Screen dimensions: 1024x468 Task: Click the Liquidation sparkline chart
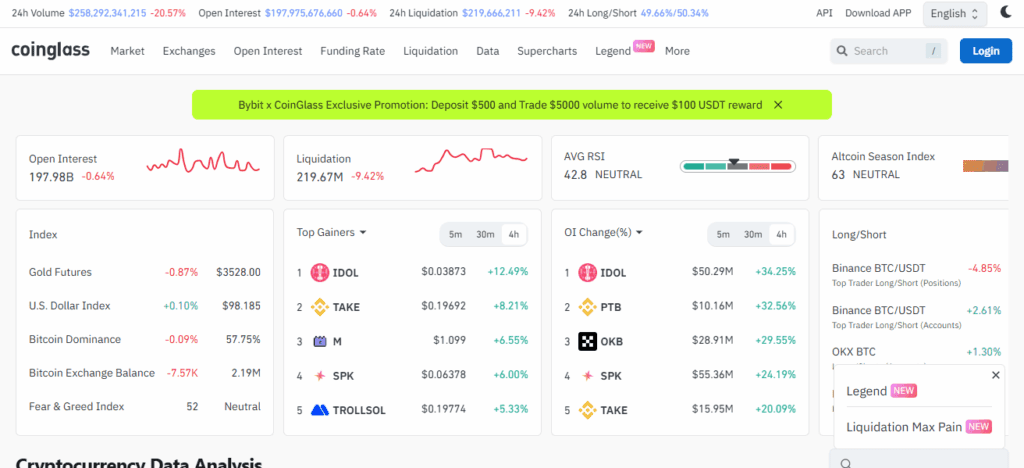(x=471, y=160)
